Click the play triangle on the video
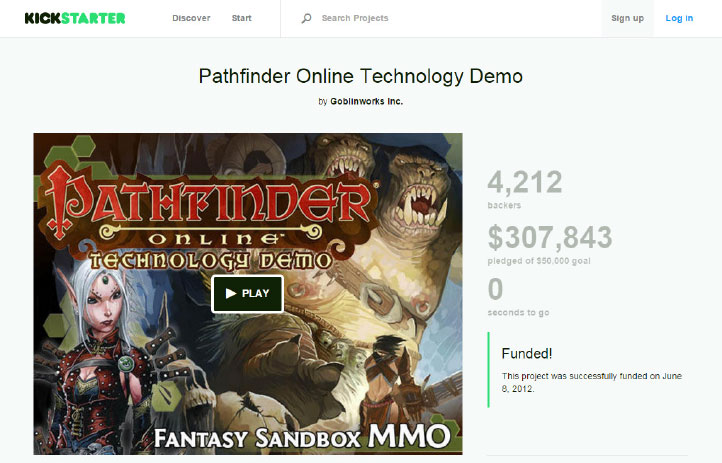This screenshot has height=463, width=722. 231,293
